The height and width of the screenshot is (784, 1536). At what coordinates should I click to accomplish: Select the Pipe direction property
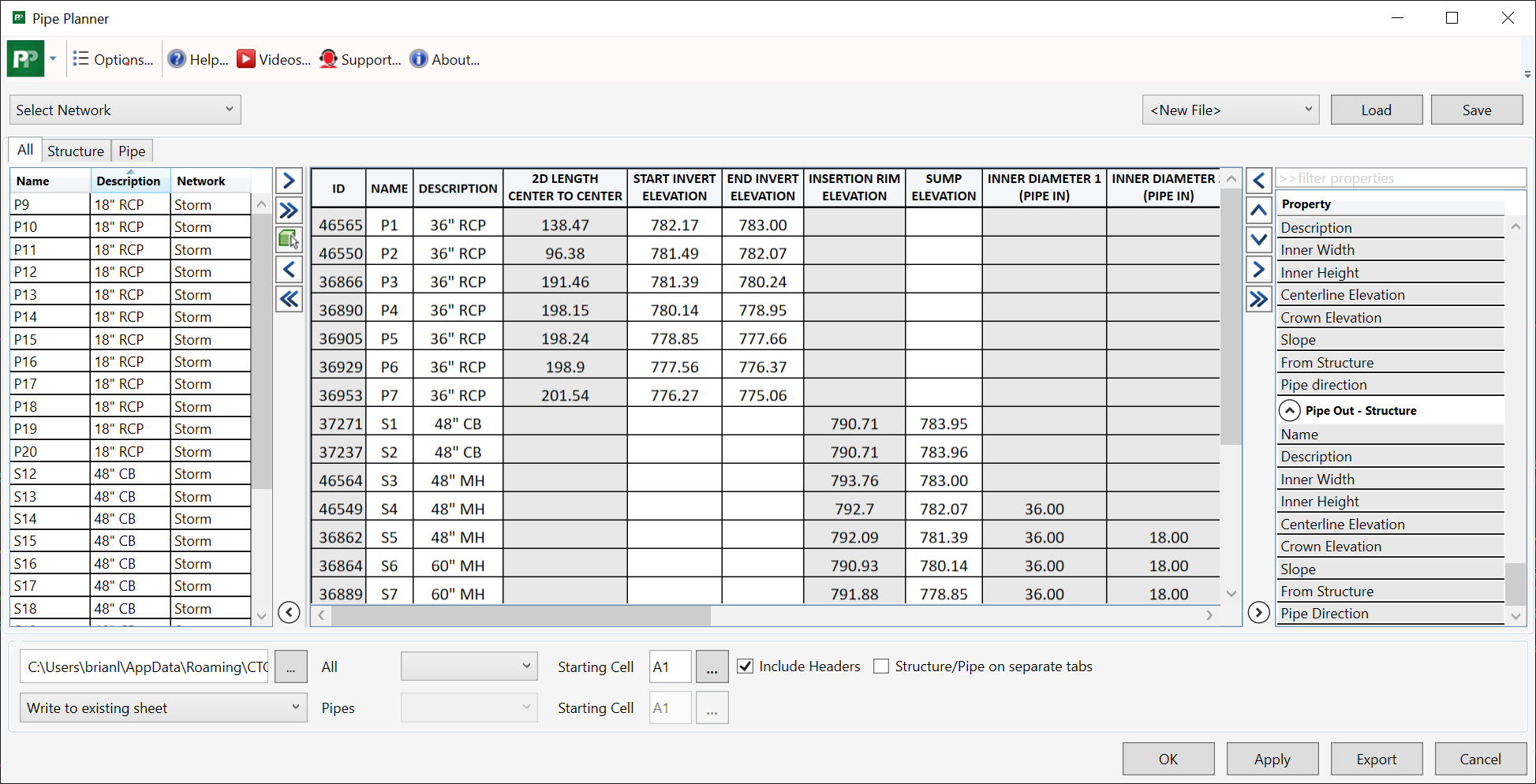pos(1390,385)
